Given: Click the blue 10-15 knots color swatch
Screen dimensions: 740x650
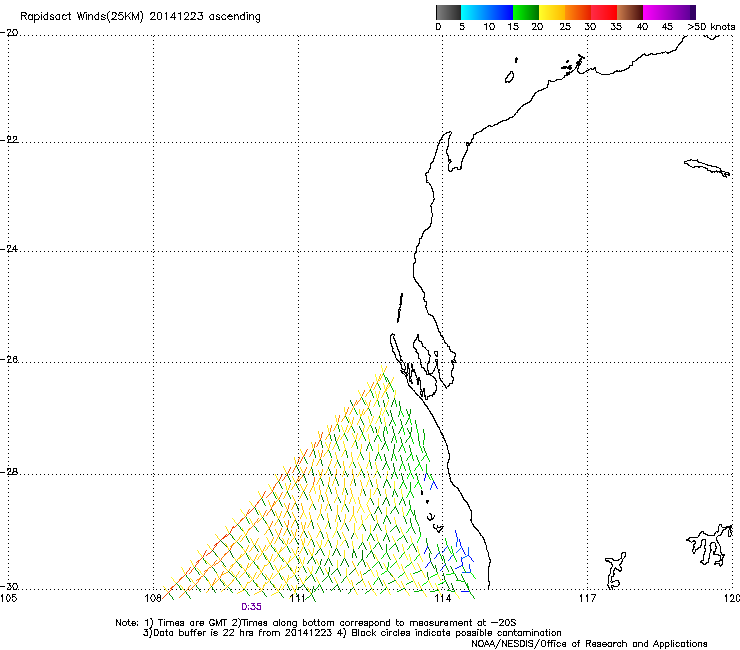Looking at the screenshot, I should click(x=500, y=12).
